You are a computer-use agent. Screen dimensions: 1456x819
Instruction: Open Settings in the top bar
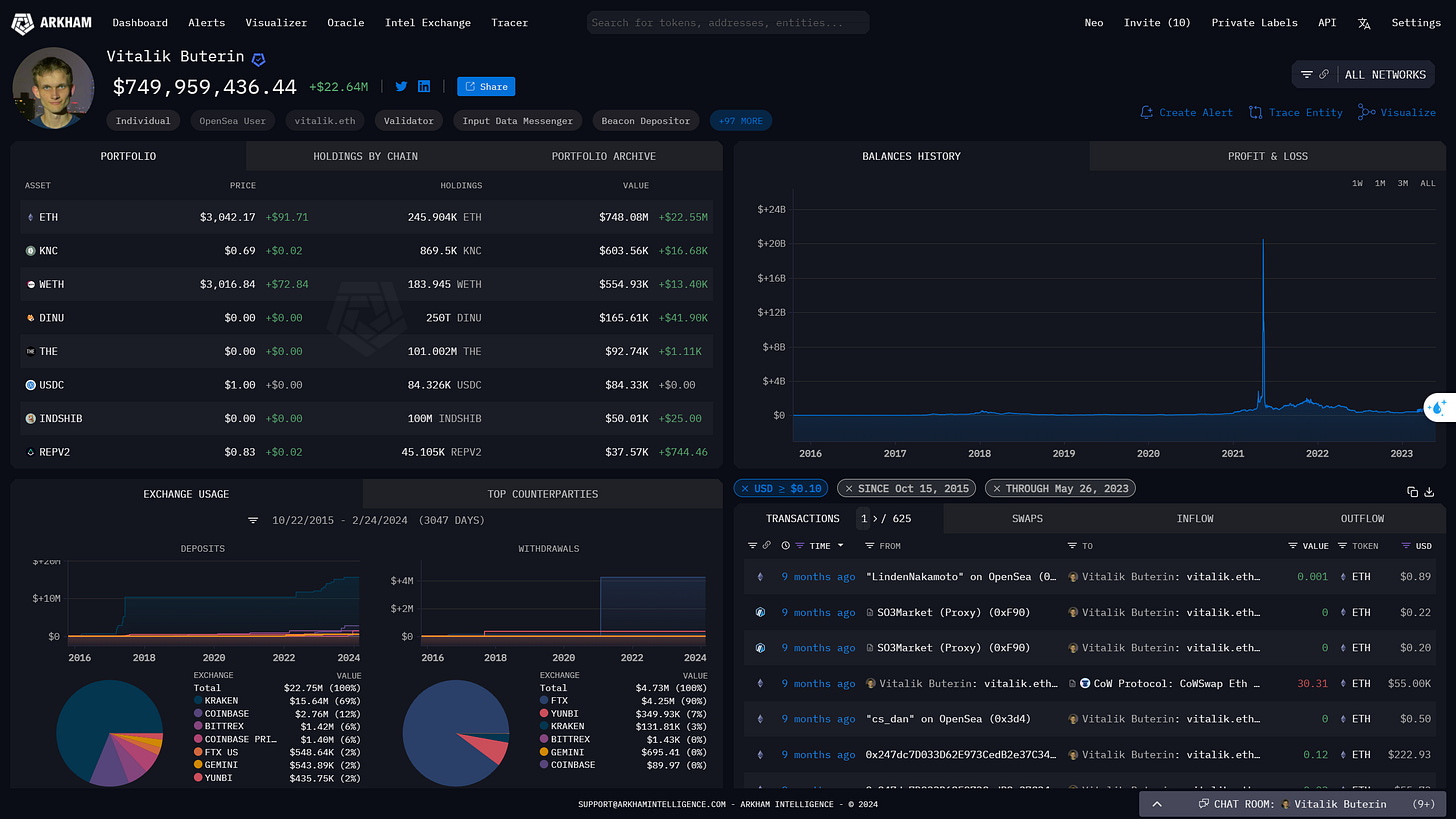[x=1416, y=22]
